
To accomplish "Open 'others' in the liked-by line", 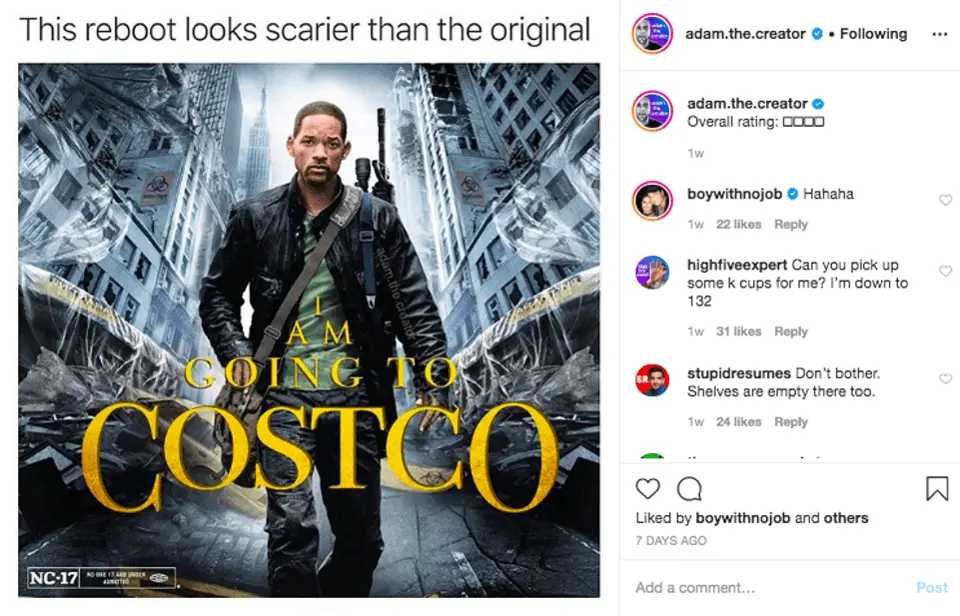I will click(x=846, y=518).
